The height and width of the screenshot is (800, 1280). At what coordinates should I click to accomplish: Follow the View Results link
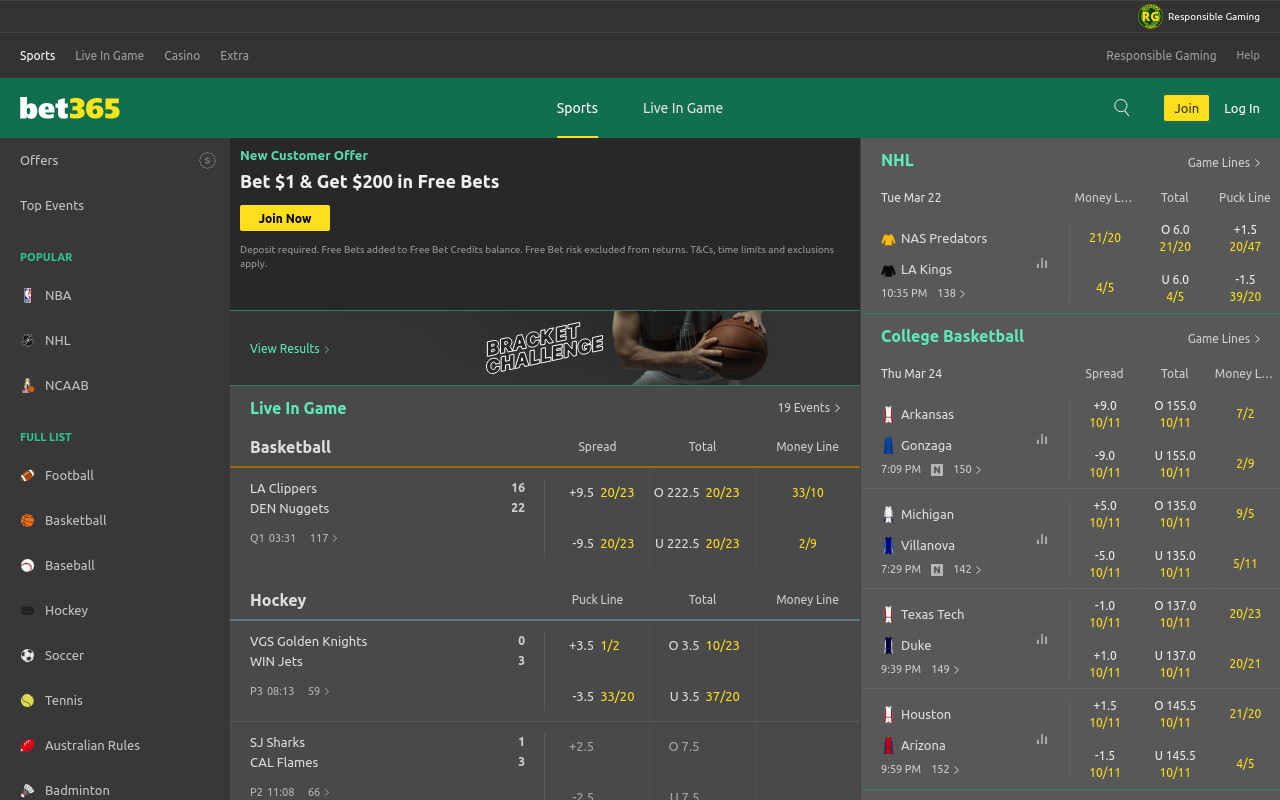pyautogui.click(x=290, y=348)
